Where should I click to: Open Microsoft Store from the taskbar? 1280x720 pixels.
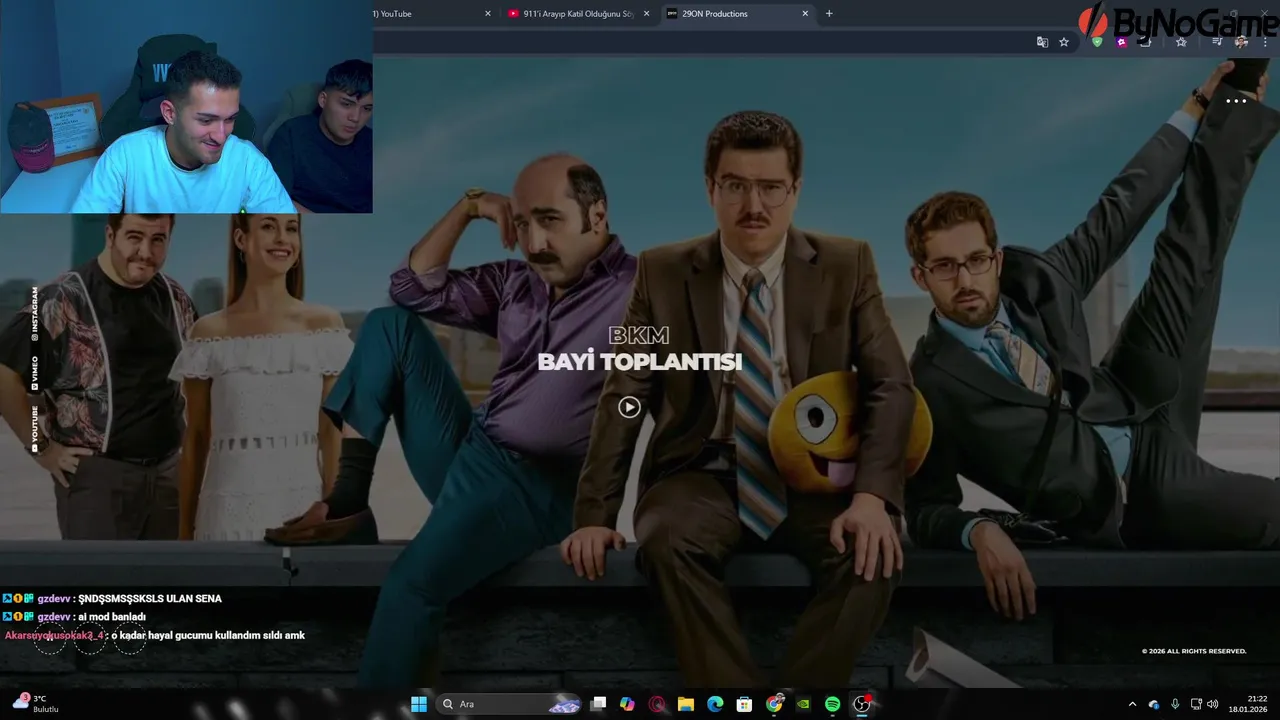pyautogui.click(x=744, y=704)
